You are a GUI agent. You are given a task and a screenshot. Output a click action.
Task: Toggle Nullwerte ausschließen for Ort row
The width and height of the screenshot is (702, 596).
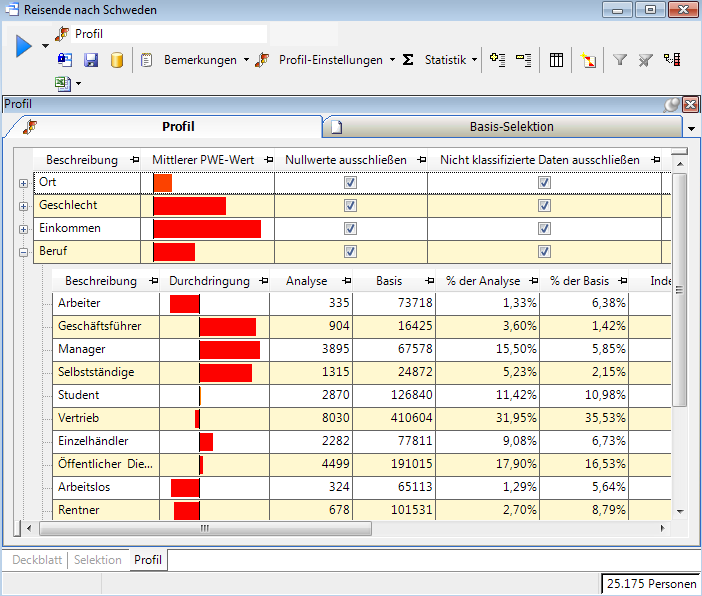350,183
